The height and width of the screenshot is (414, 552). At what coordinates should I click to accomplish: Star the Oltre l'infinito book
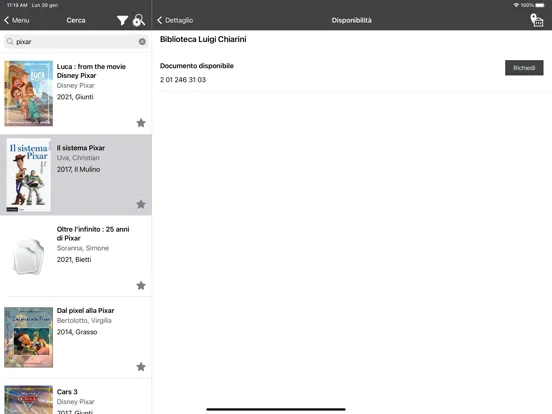[141, 286]
